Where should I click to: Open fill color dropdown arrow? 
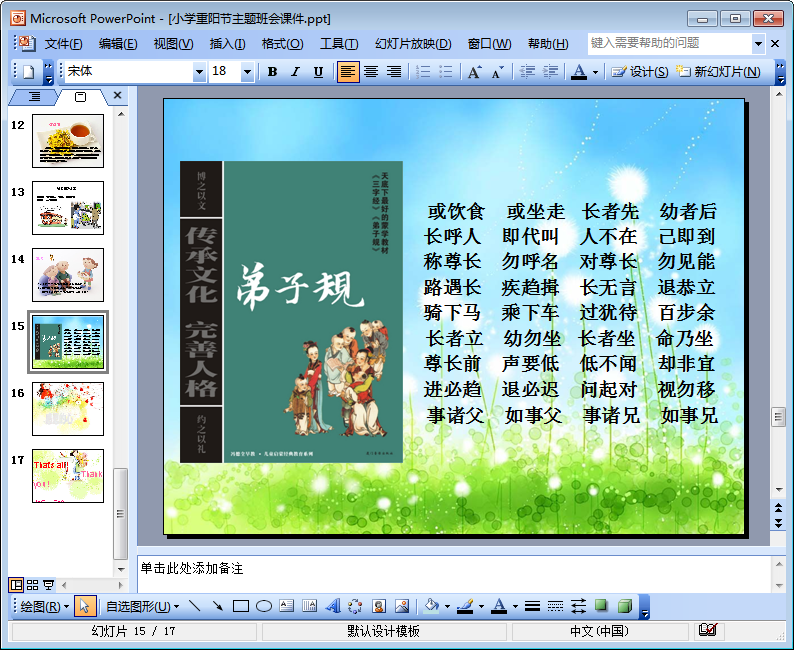tap(448, 606)
